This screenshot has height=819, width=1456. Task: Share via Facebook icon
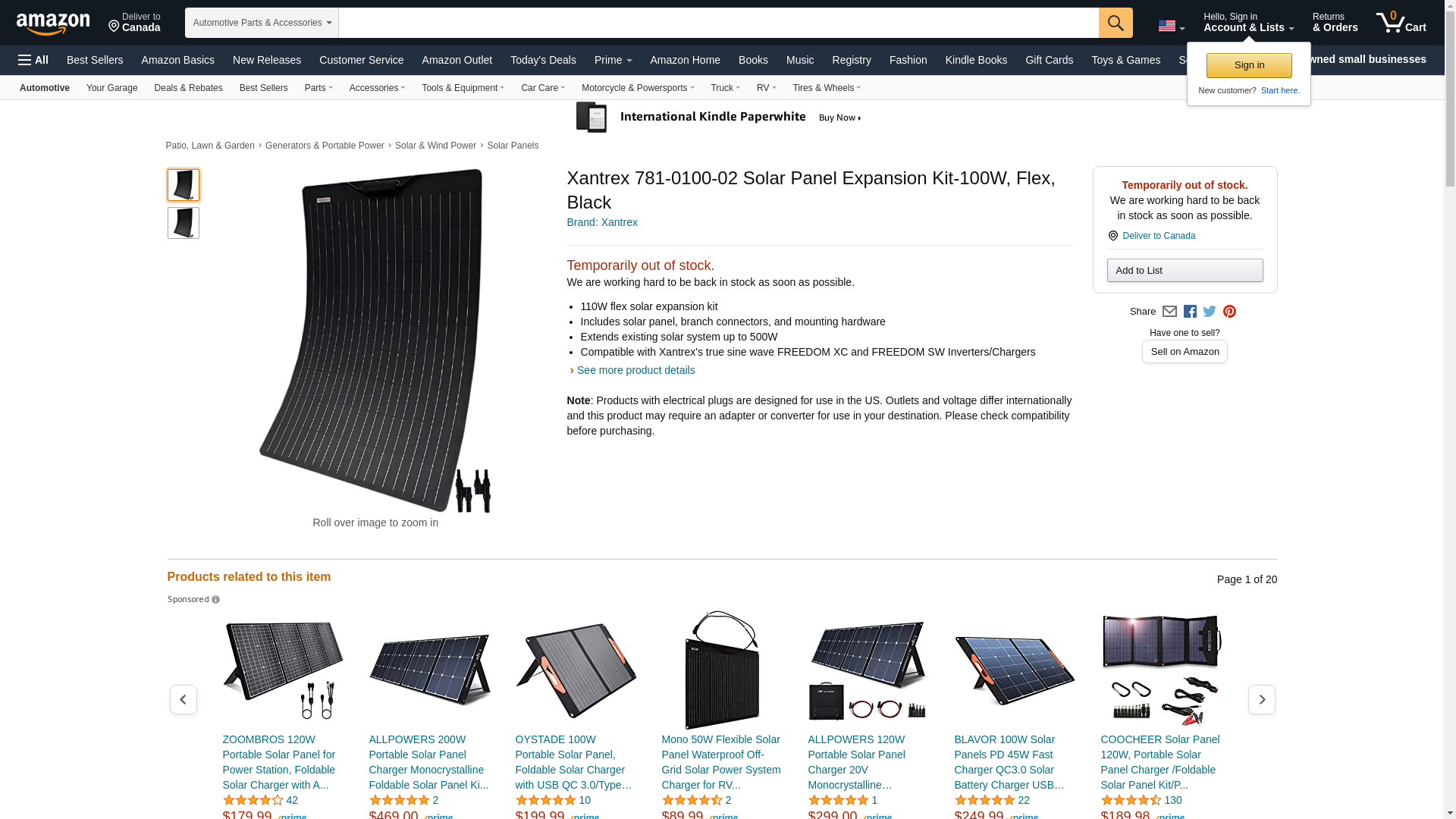pyautogui.click(x=1190, y=312)
